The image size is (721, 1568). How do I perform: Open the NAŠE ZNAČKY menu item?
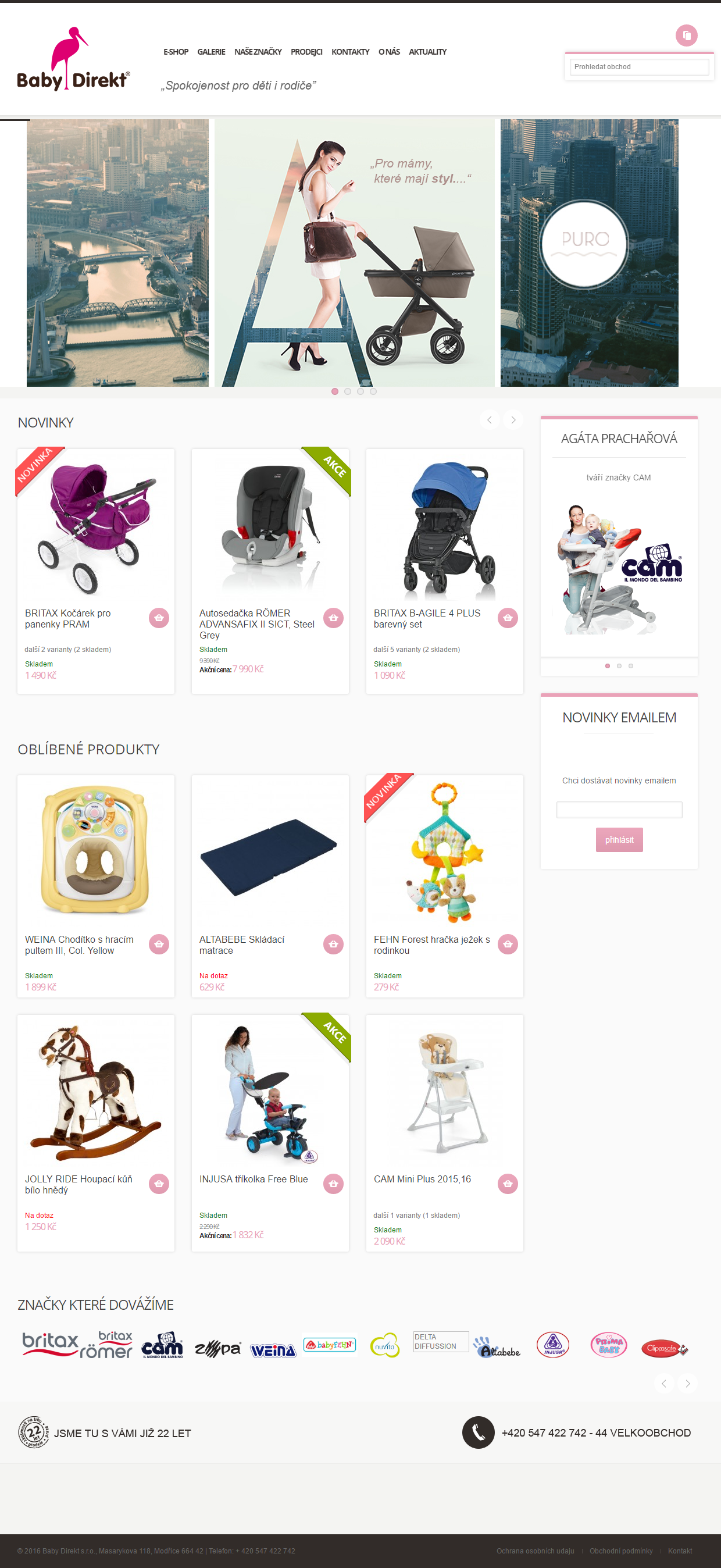coord(258,52)
